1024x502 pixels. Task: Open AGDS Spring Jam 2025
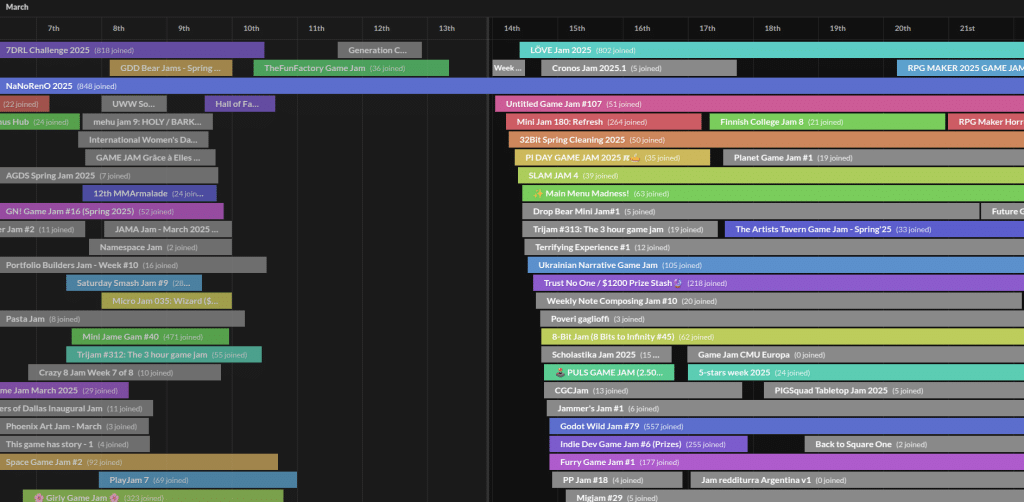(x=109, y=176)
